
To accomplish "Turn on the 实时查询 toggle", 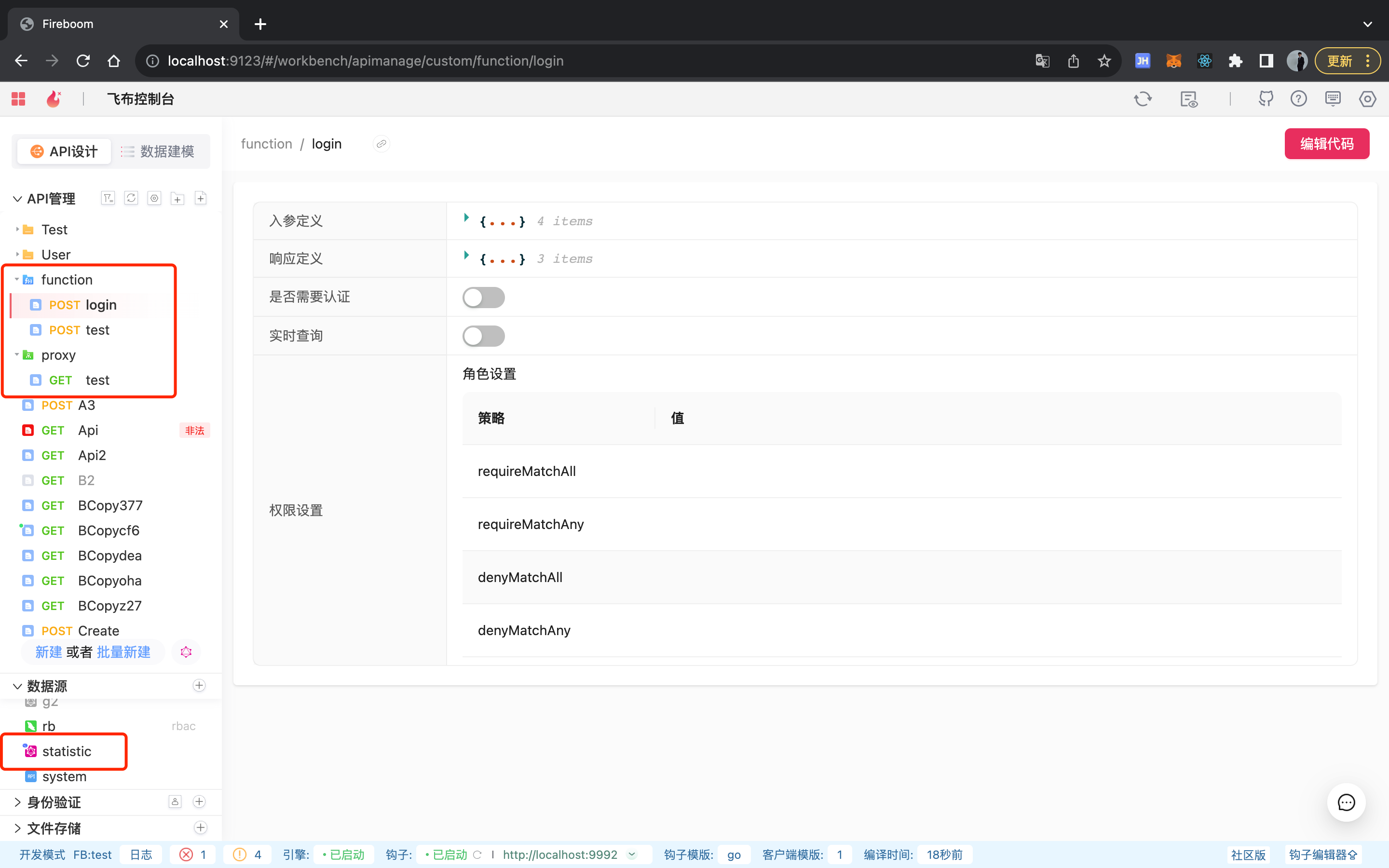I will coord(483,336).
